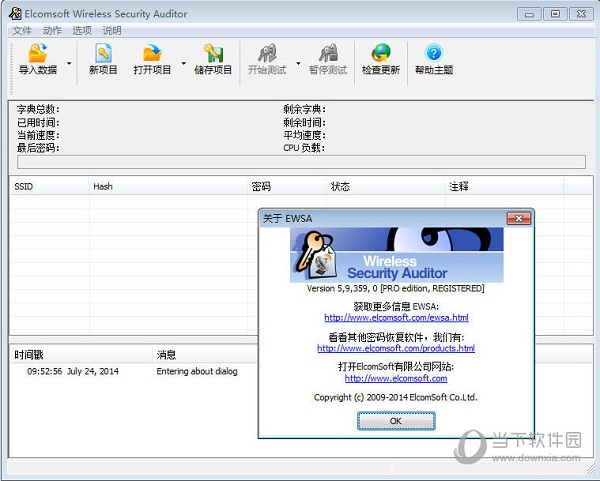Click the 最后密码 label
This screenshot has width=600, height=481.
(x=38, y=148)
